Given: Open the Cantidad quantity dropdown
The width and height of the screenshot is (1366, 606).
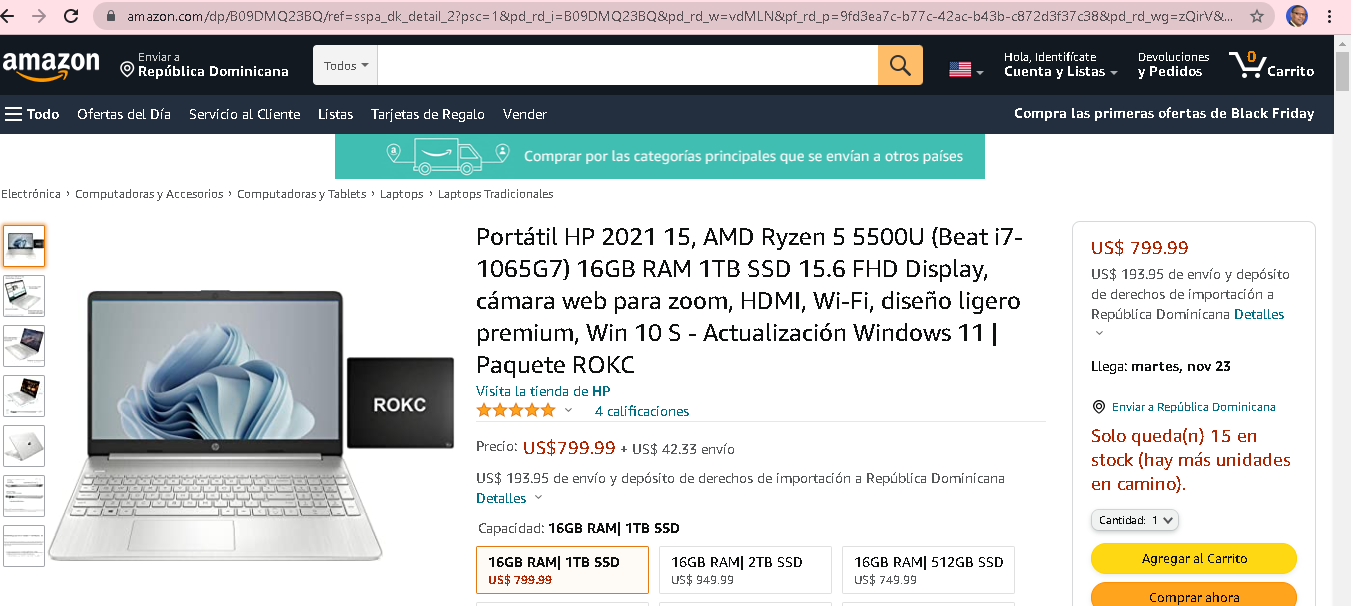Looking at the screenshot, I should pos(1135,520).
